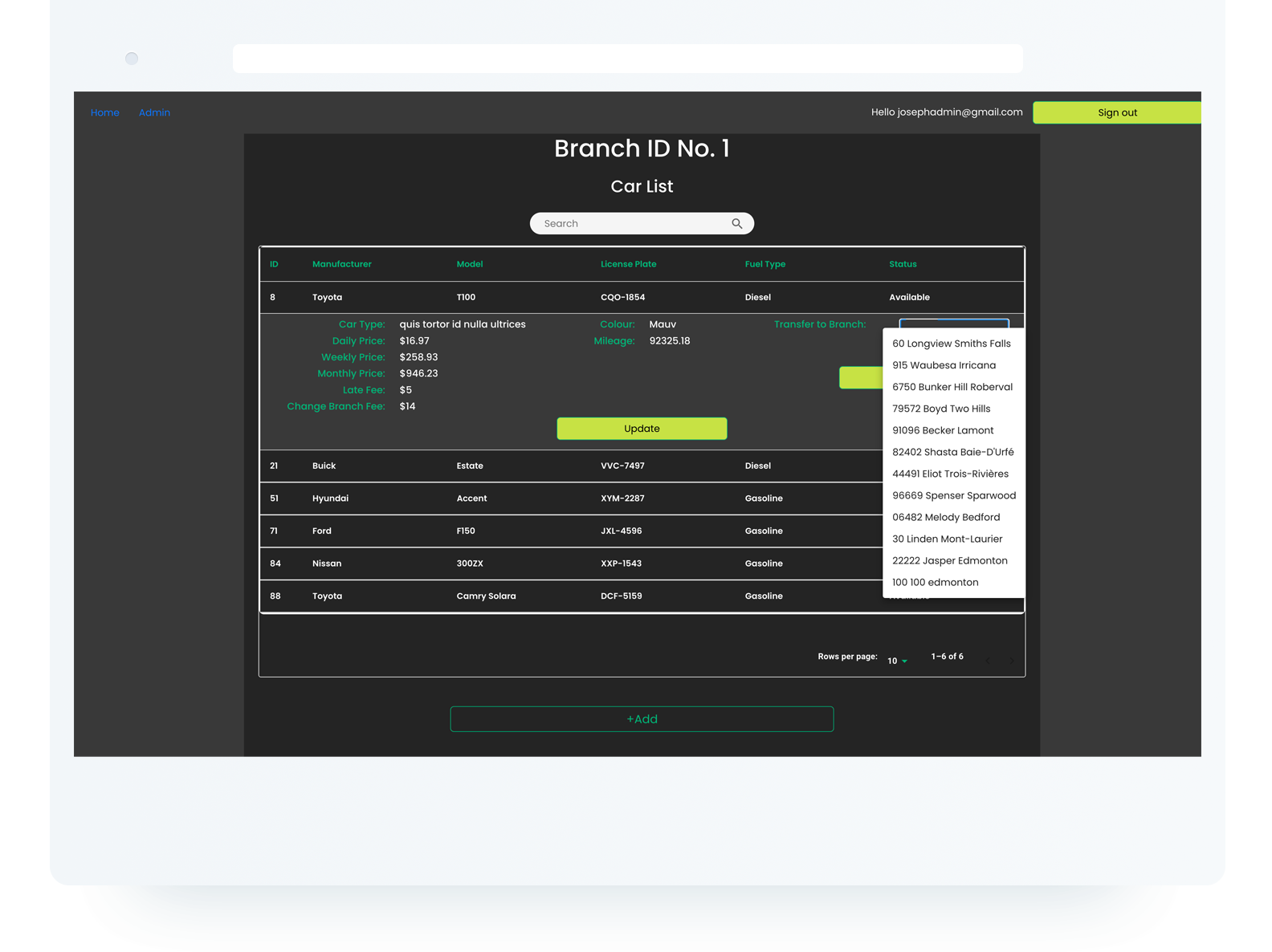Choose 915 Waubesa Irricana from list
Screen dimensions: 1272x952
coord(944,365)
